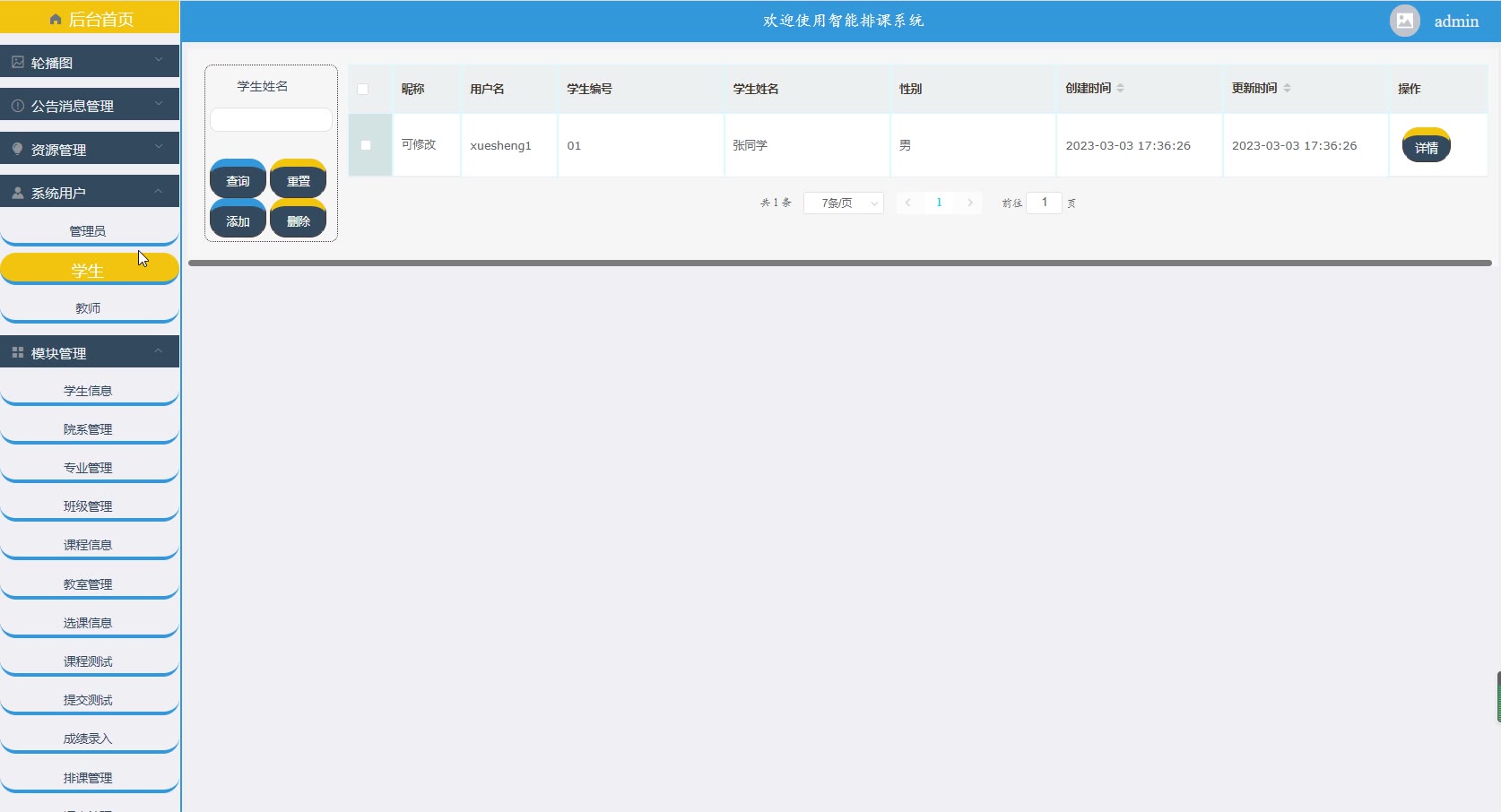This screenshot has height=812, width=1501.
Task: Open 院系管理 module
Action: (x=89, y=429)
